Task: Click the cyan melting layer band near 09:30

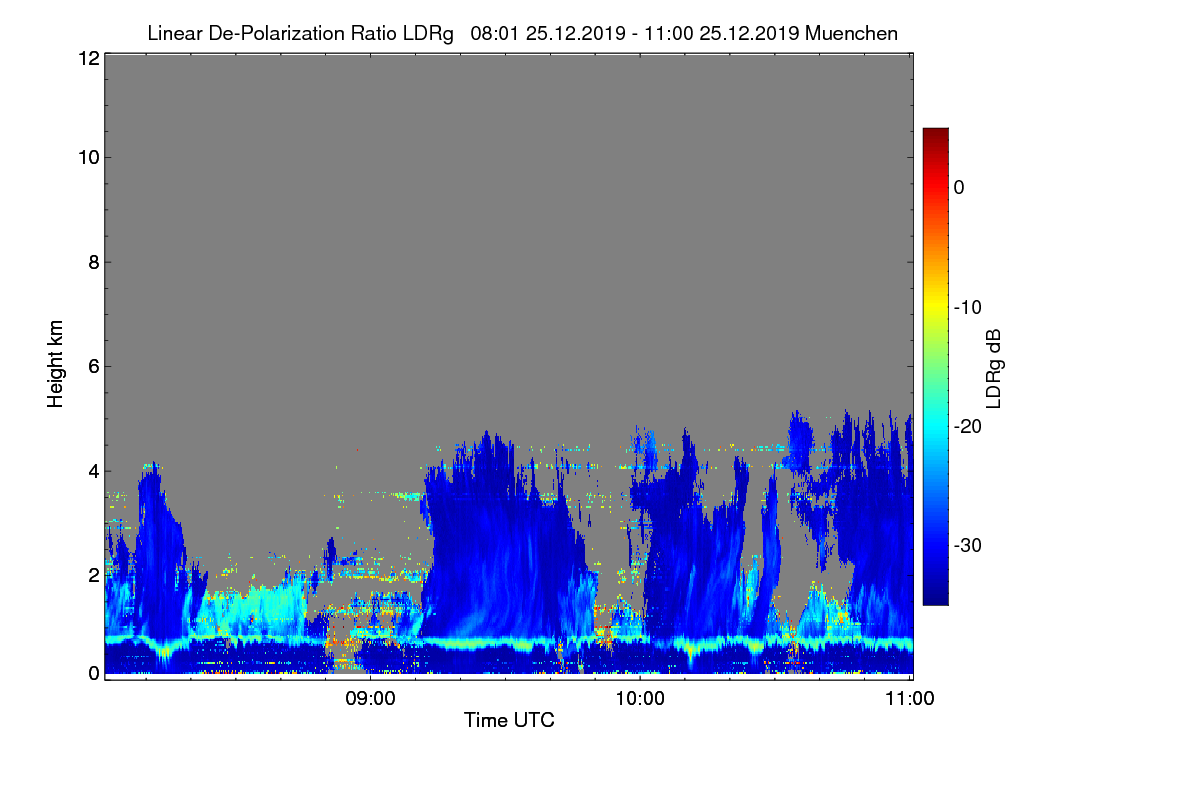Action: coord(505,643)
